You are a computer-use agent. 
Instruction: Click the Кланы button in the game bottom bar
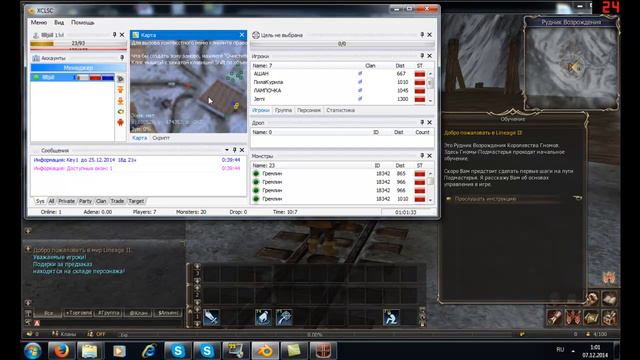tap(64, 334)
